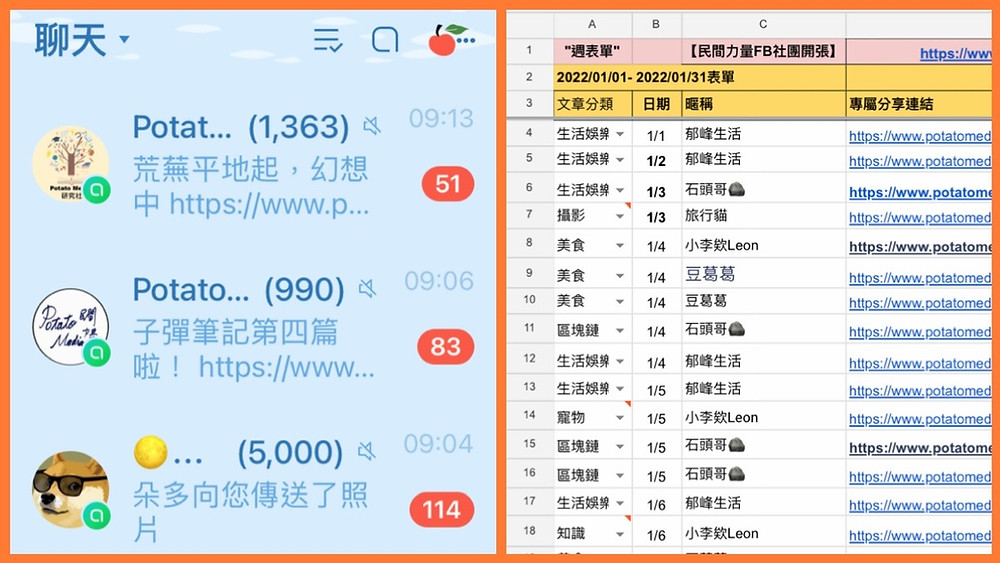1000x563 pixels.
Task: Click cell "週表單" in row 1
Action: [x=592, y=51]
